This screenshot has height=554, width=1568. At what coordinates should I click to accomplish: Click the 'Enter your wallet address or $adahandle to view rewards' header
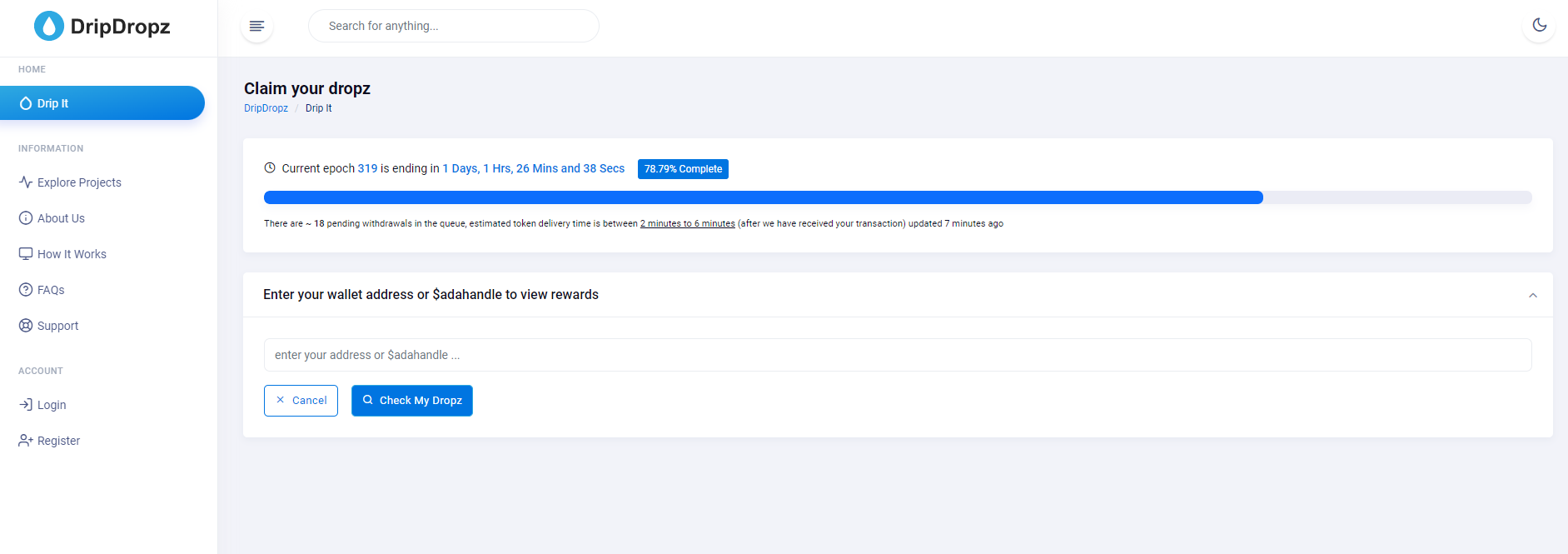(431, 295)
